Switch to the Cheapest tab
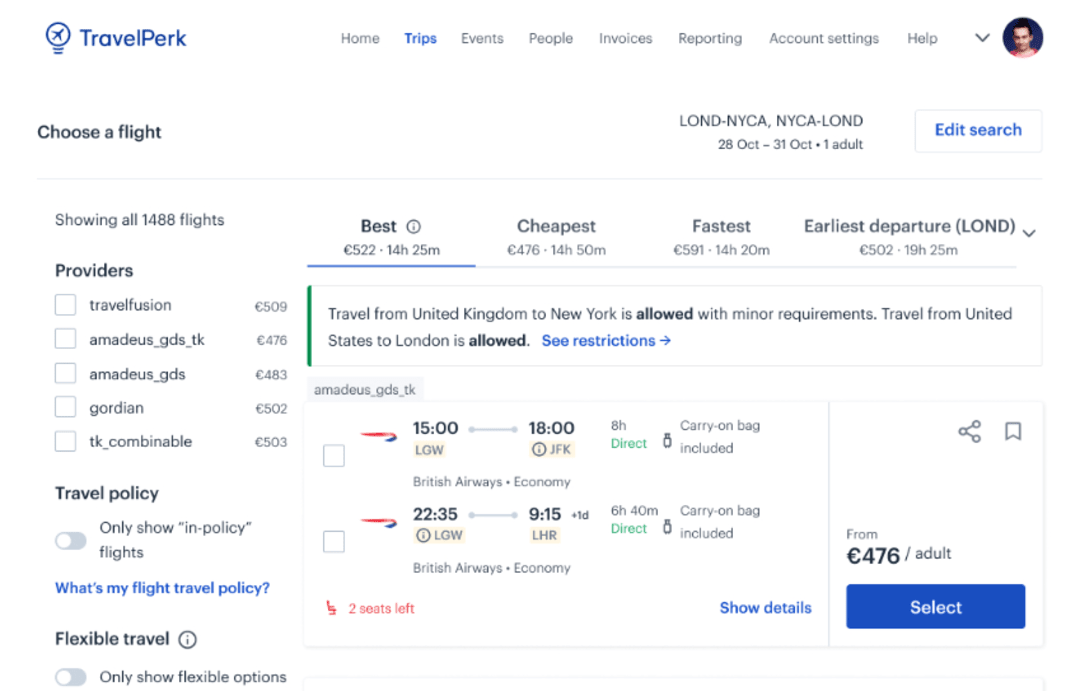This screenshot has height=691, width=1080. (556, 226)
